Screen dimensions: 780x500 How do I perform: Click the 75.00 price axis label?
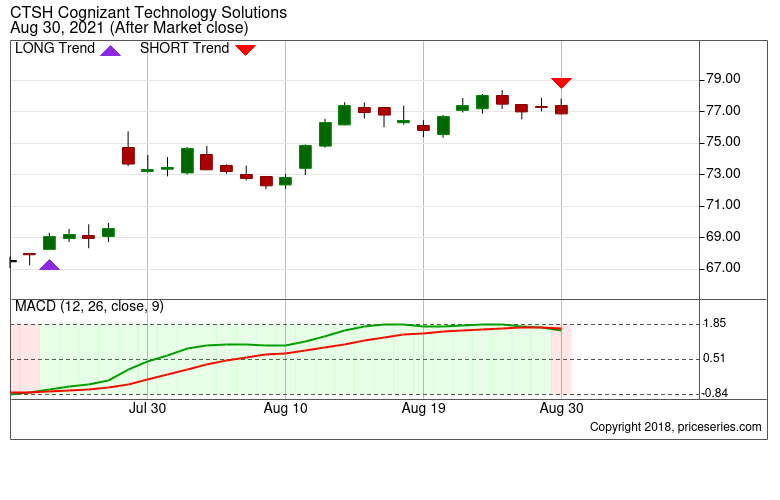[723, 142]
